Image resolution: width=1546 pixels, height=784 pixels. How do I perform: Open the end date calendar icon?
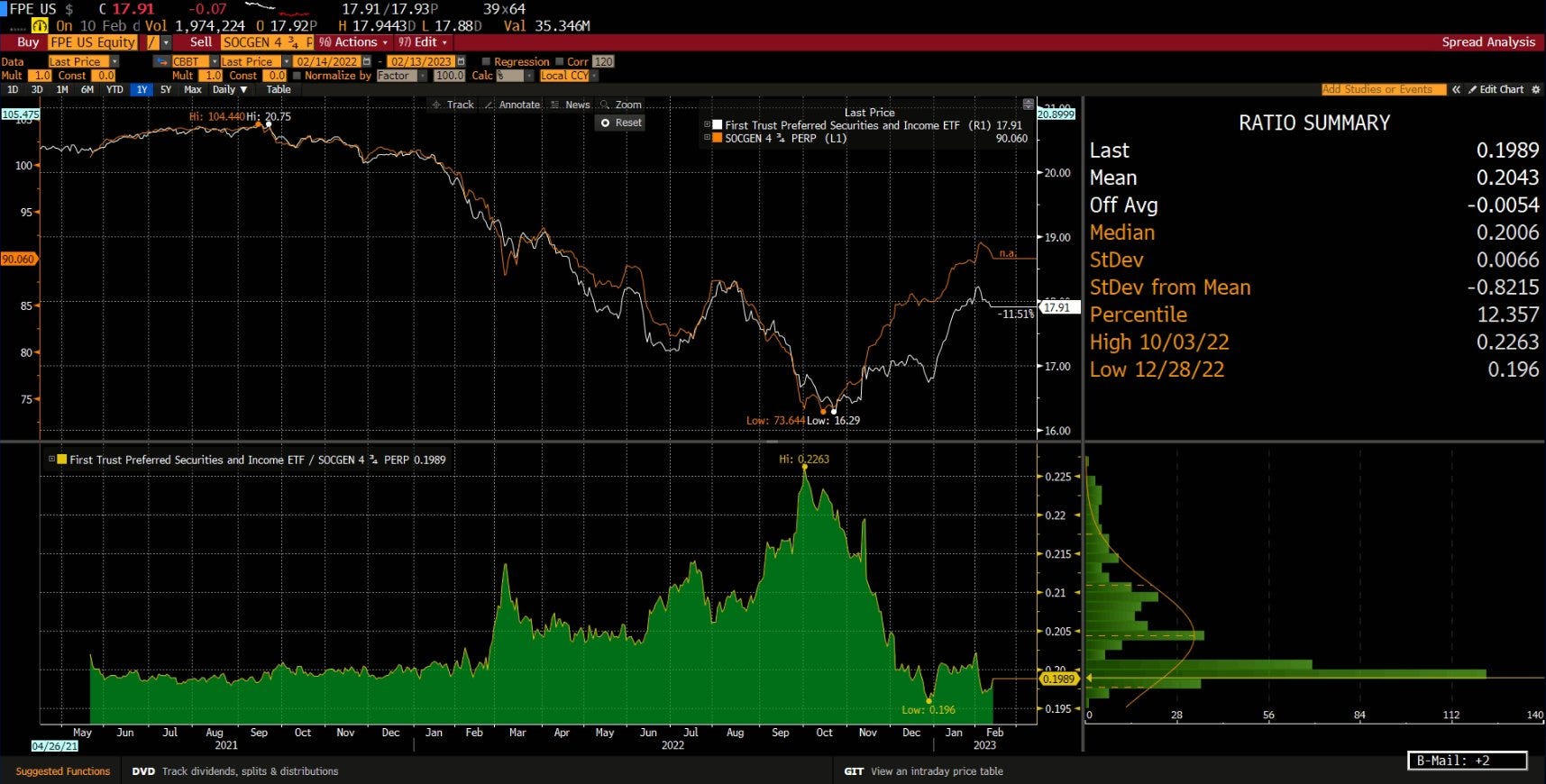click(461, 61)
